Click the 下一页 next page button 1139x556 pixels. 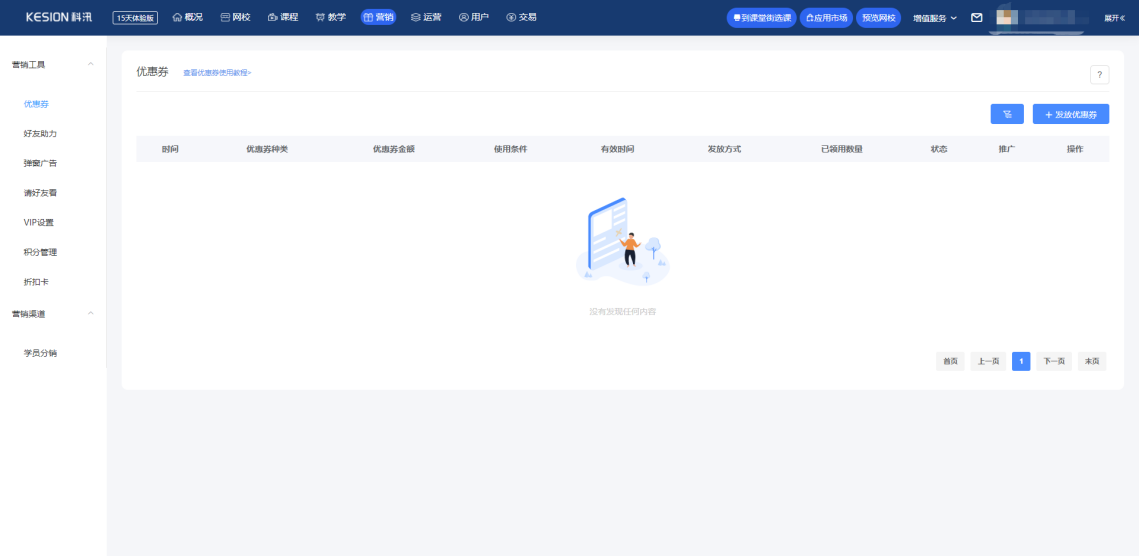pos(1054,361)
